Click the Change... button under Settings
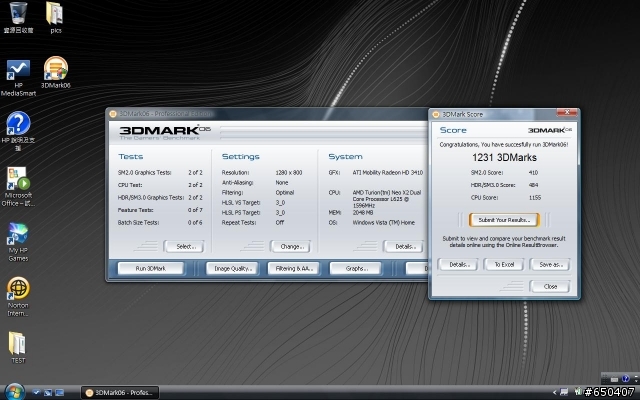 coord(290,247)
